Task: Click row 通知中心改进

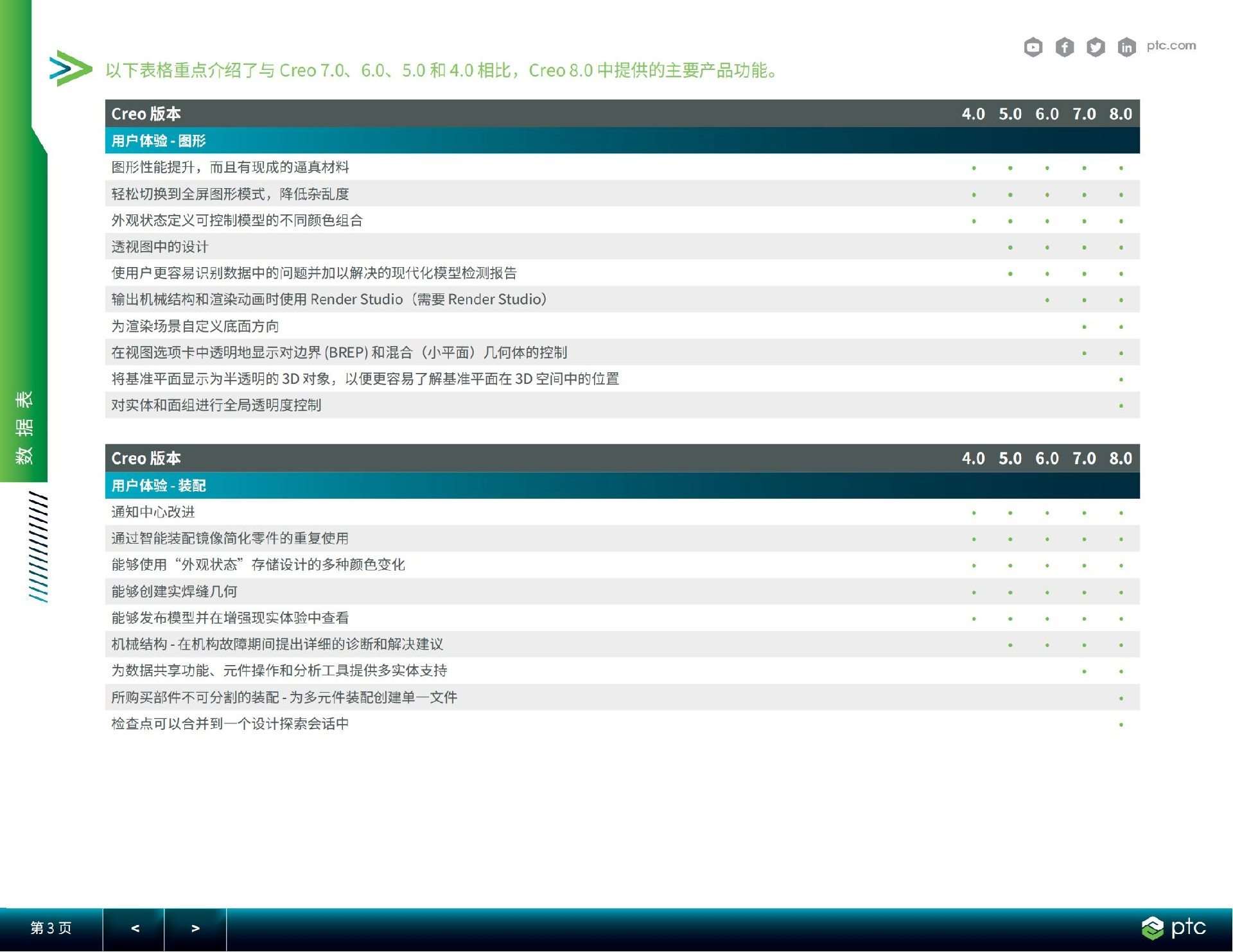Action: (x=622, y=512)
